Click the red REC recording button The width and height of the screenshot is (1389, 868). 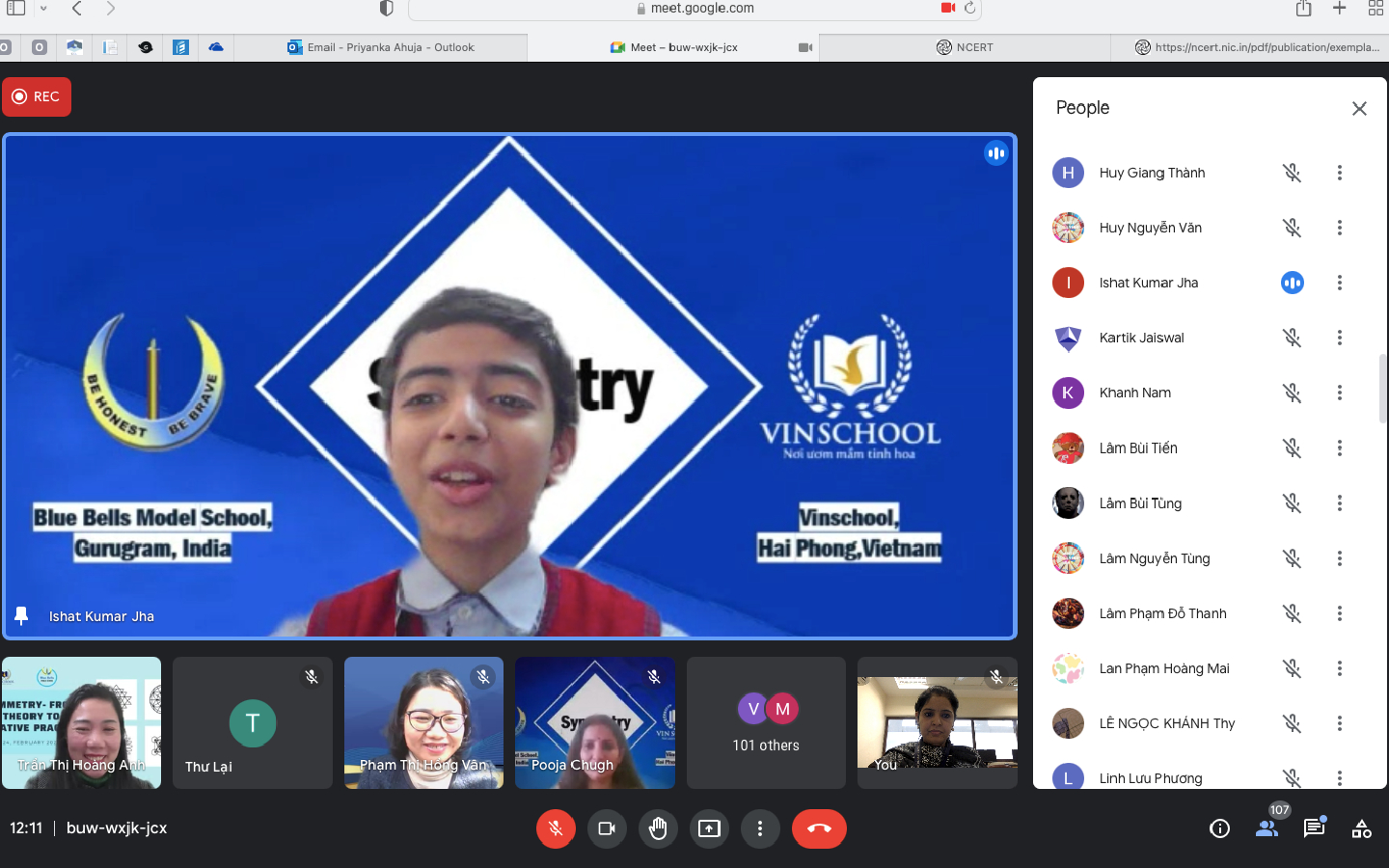click(x=37, y=96)
